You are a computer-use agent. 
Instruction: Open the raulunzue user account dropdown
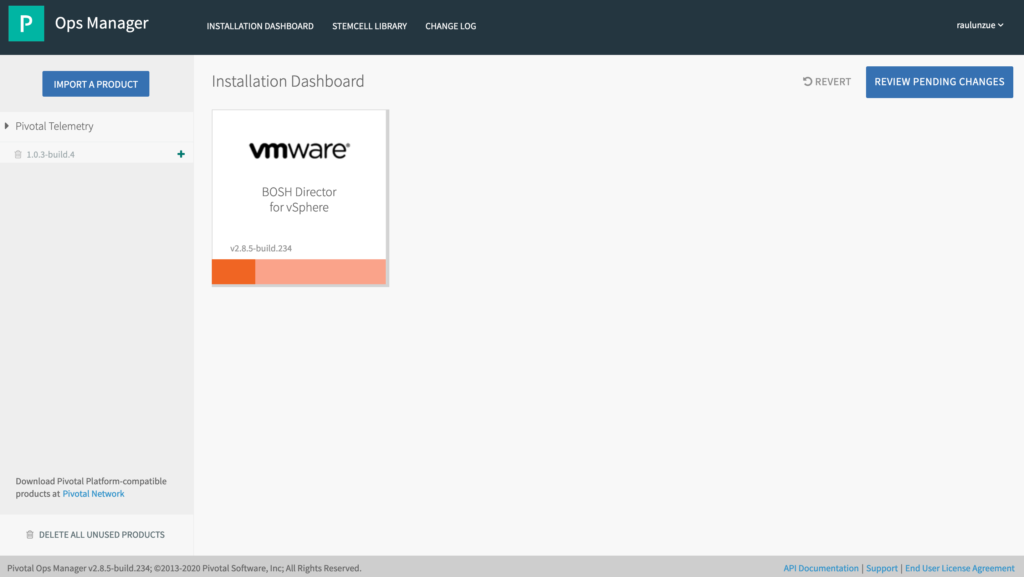coord(977,25)
